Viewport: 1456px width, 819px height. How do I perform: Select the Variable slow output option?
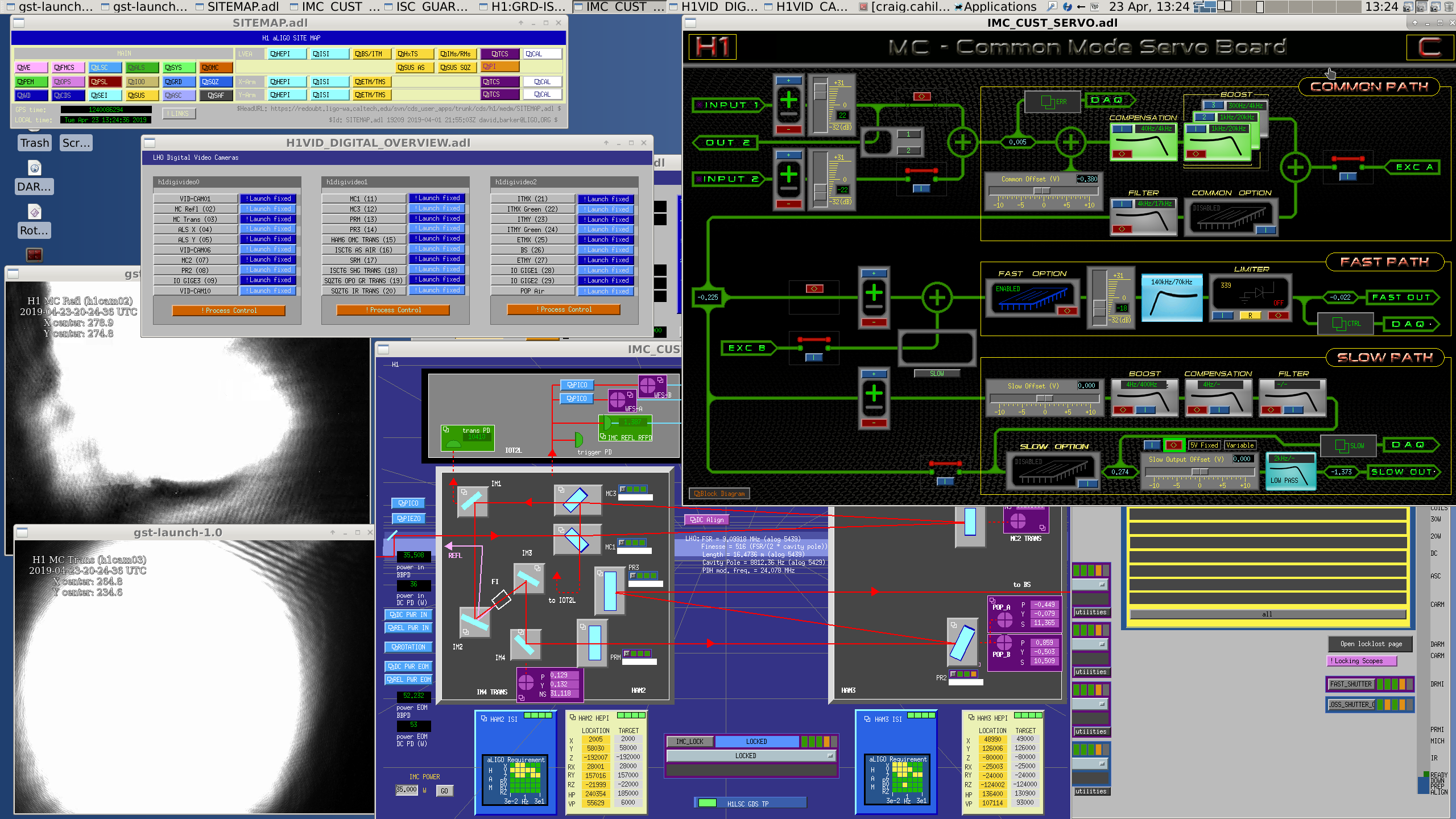tap(1240, 445)
